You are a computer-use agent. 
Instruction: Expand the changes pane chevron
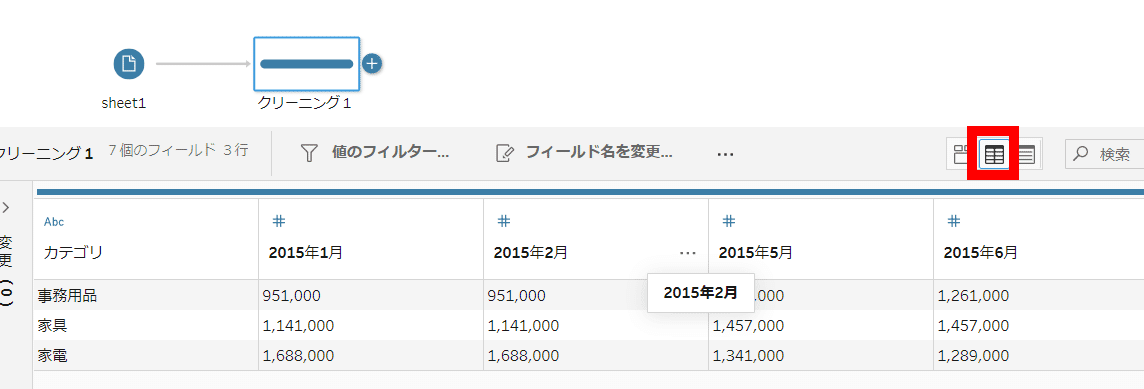point(7,208)
